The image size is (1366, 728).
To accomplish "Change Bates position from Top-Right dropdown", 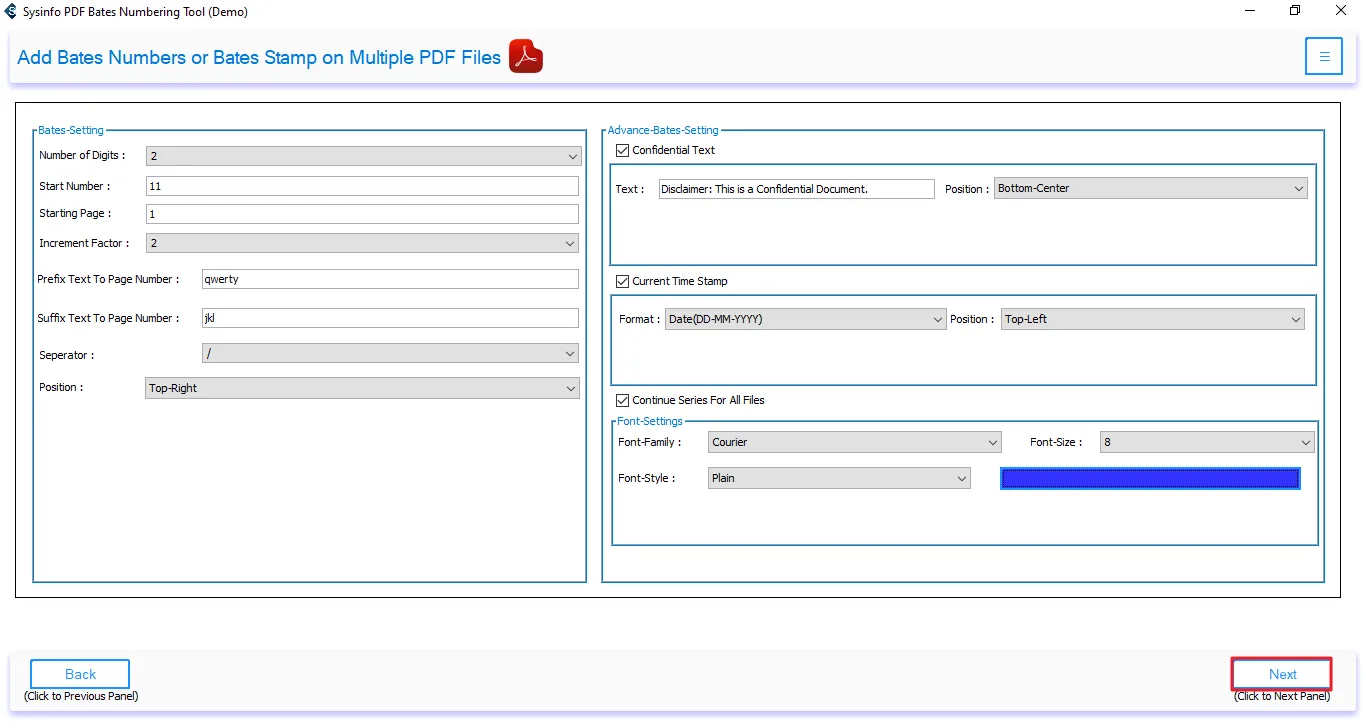I will point(363,388).
